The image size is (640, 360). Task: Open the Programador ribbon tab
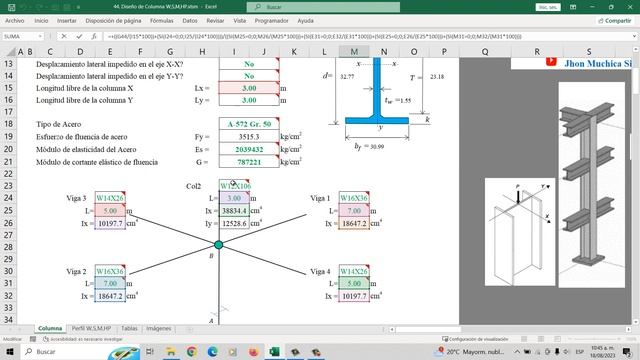point(271,20)
